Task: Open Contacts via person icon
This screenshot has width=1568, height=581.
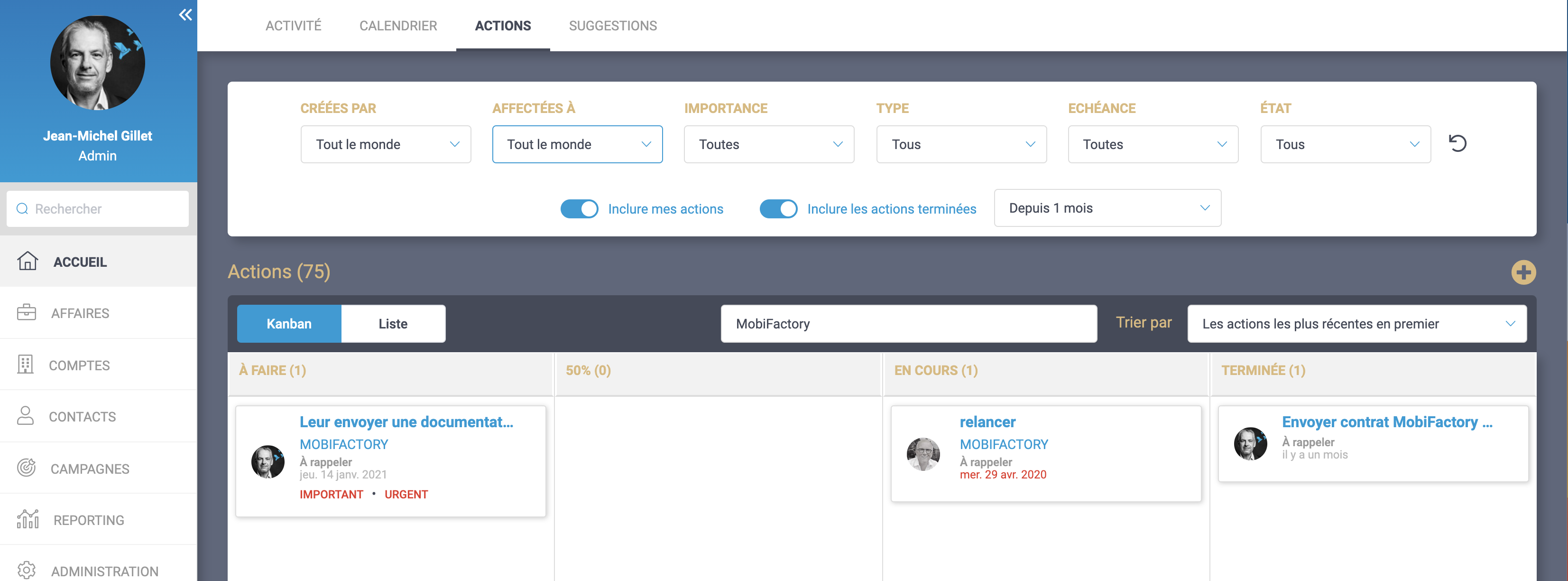Action: [25, 416]
